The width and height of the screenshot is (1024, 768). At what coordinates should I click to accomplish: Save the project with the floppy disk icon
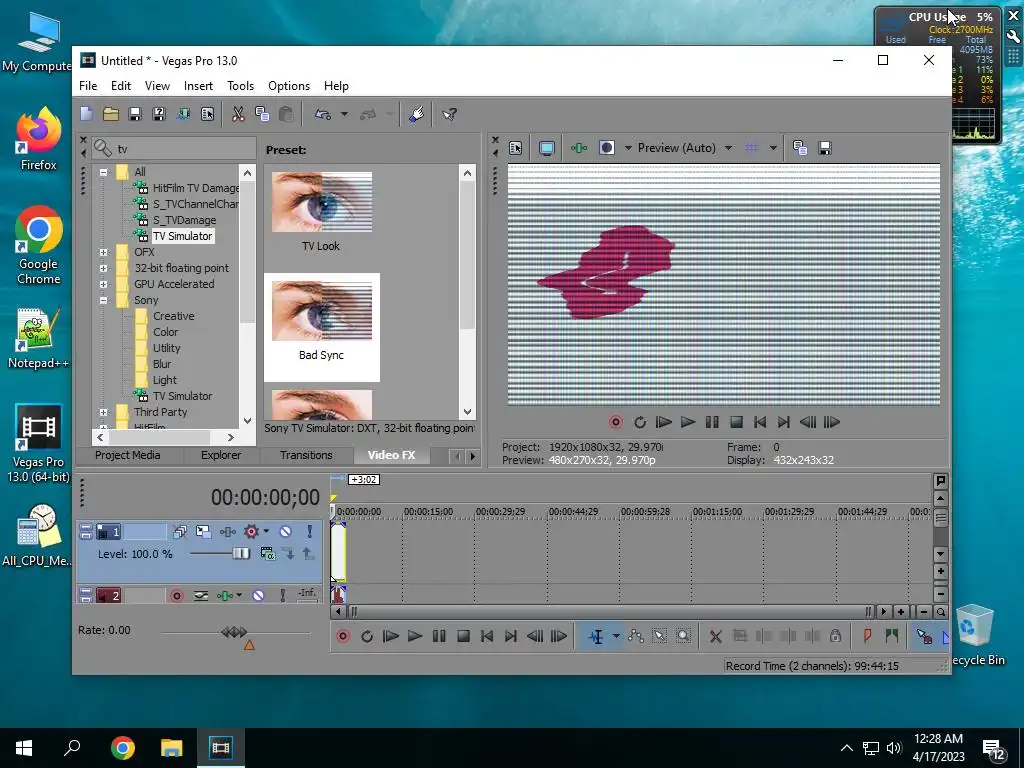tap(135, 114)
